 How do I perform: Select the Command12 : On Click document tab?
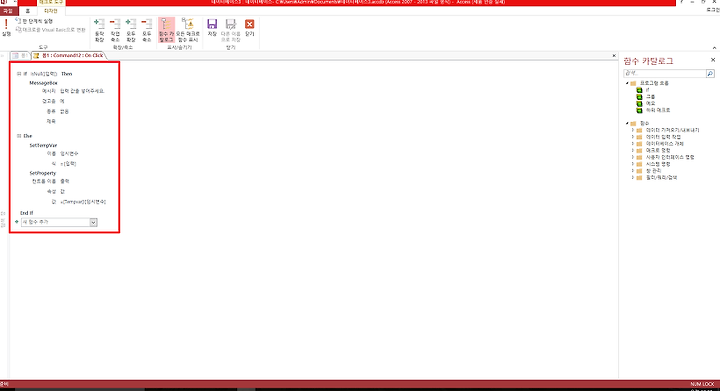69,56
